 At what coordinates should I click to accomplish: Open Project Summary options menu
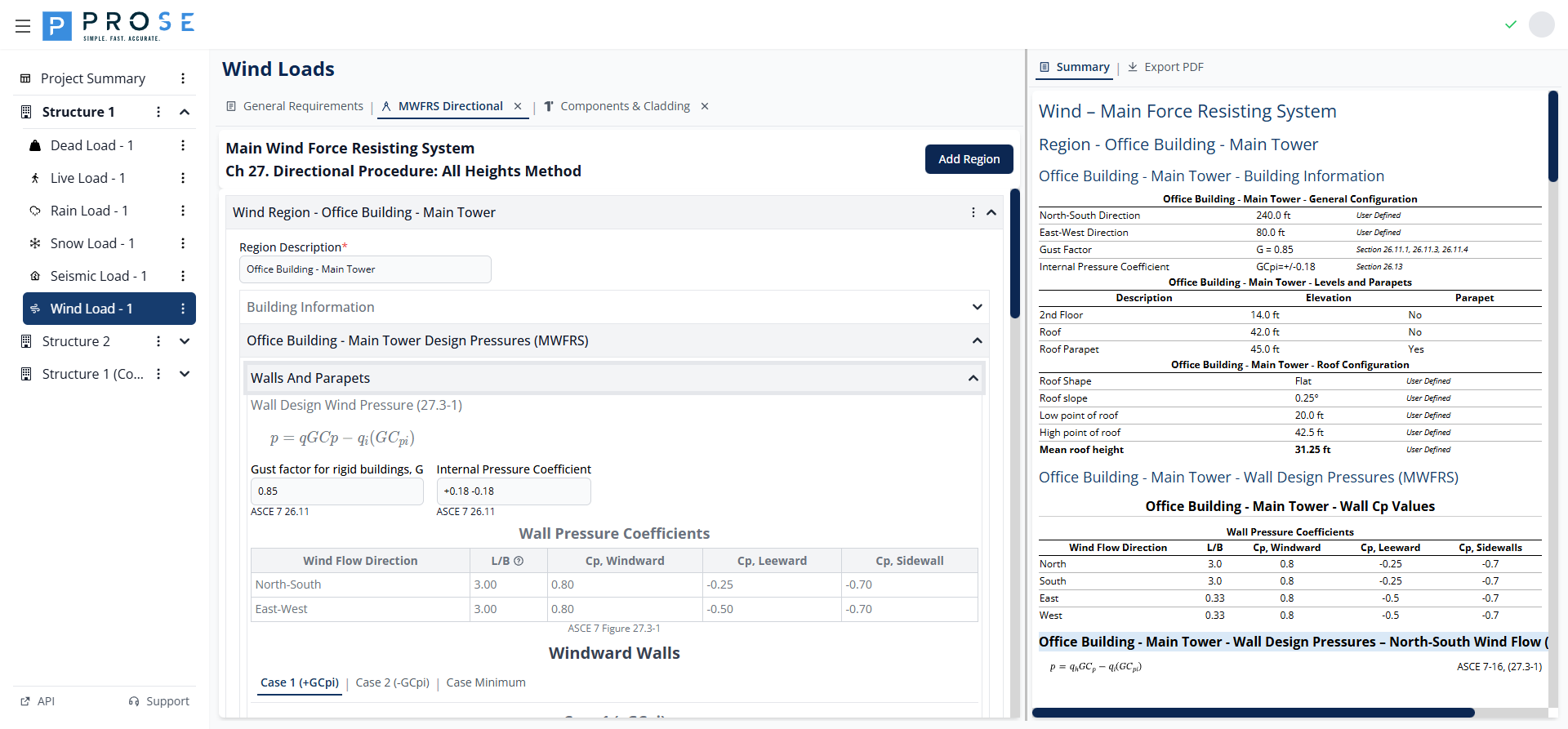(x=183, y=78)
